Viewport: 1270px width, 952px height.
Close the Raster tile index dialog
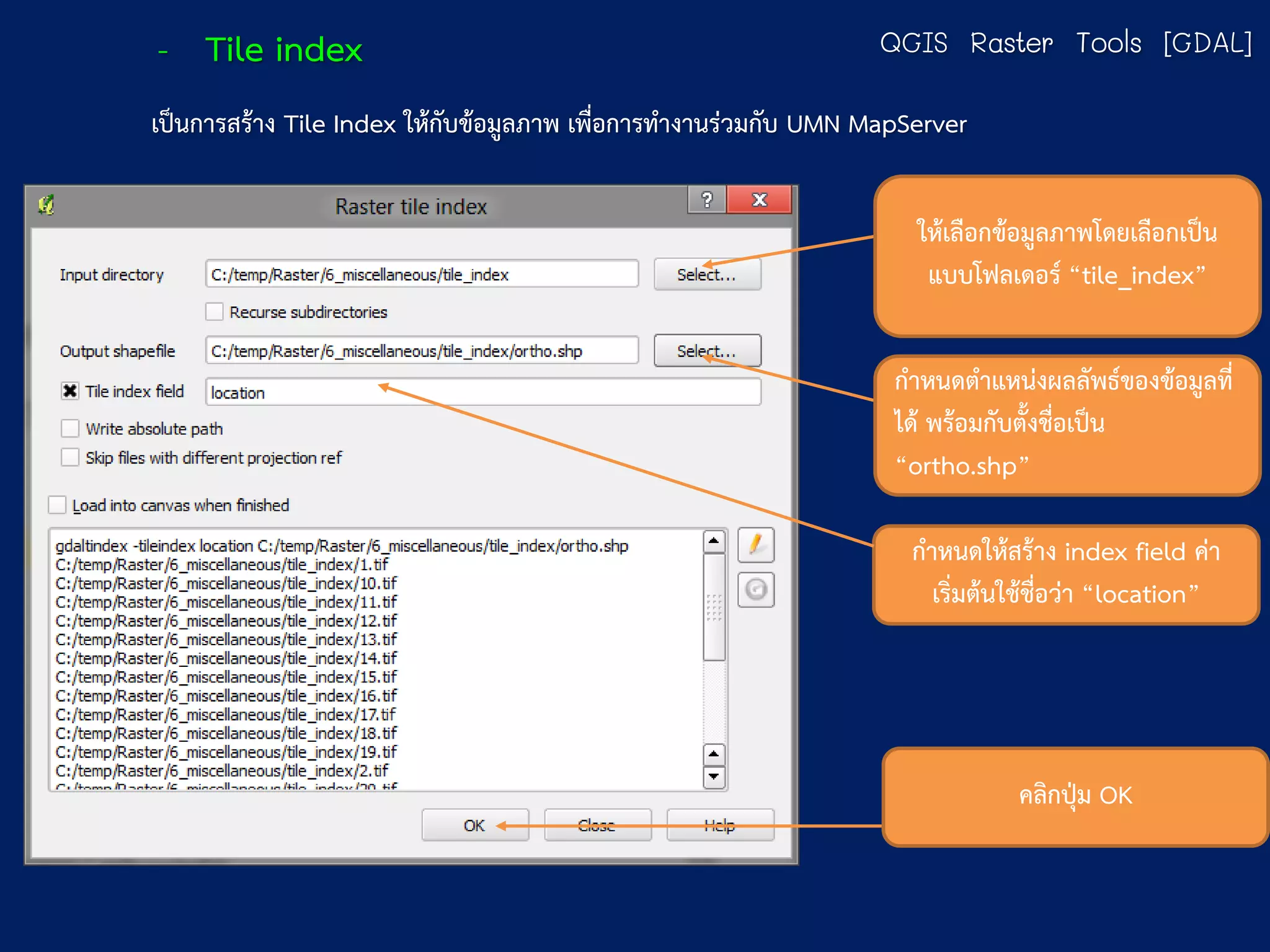click(x=759, y=200)
